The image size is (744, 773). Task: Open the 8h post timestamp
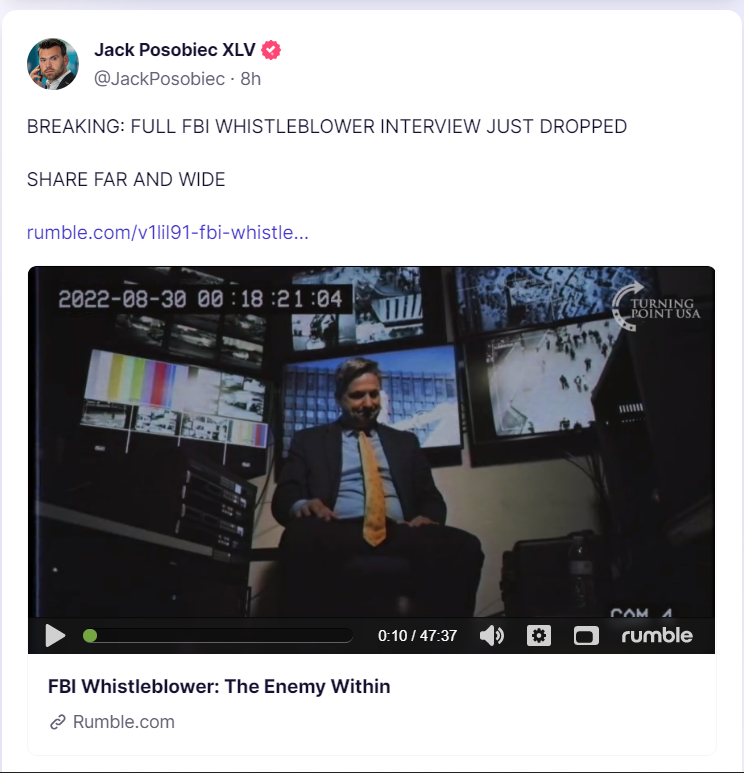(250, 79)
